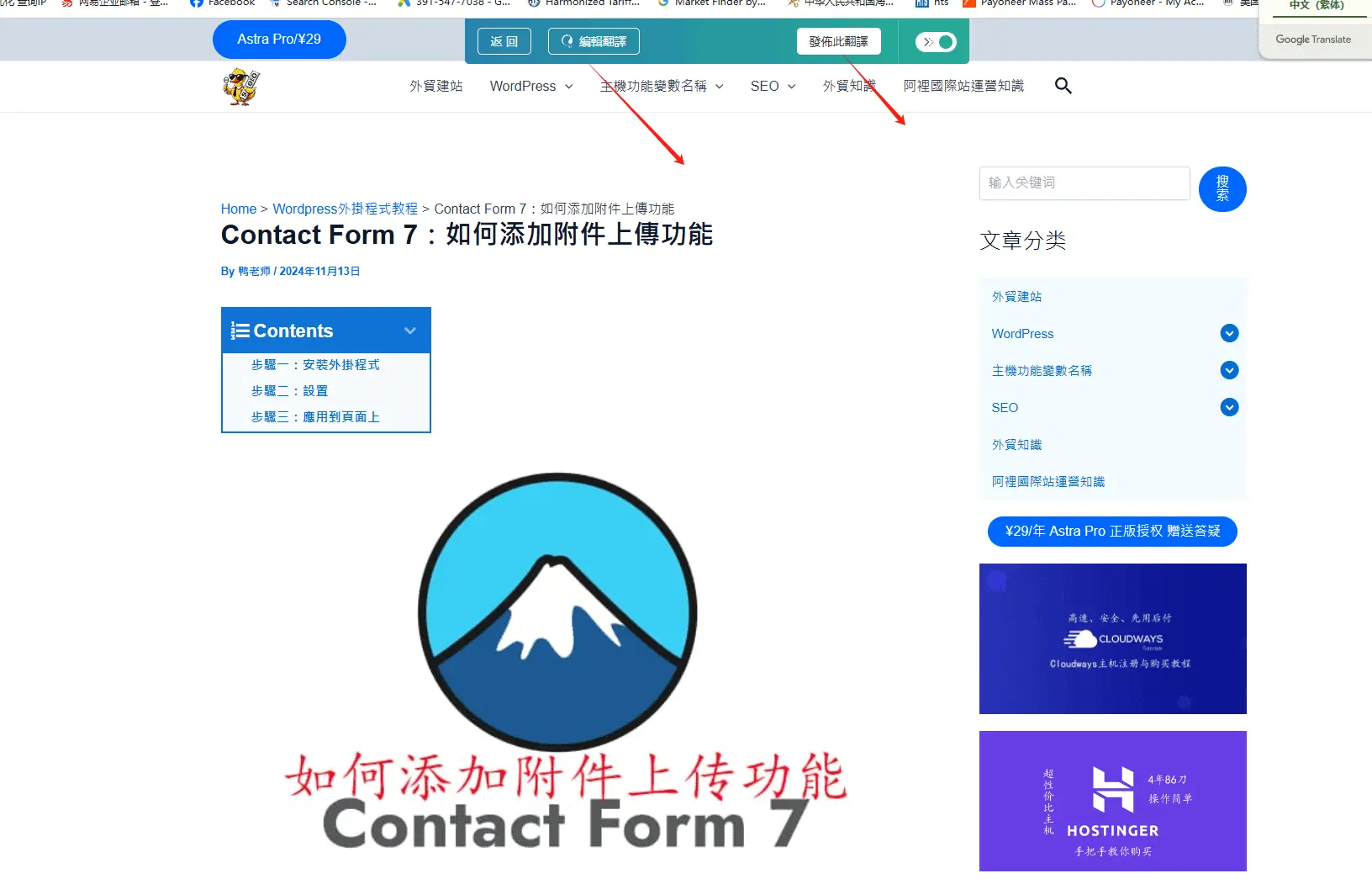
Task: Open the Payoneer Mass Pa... bookmark
Action: (x=1020, y=3)
